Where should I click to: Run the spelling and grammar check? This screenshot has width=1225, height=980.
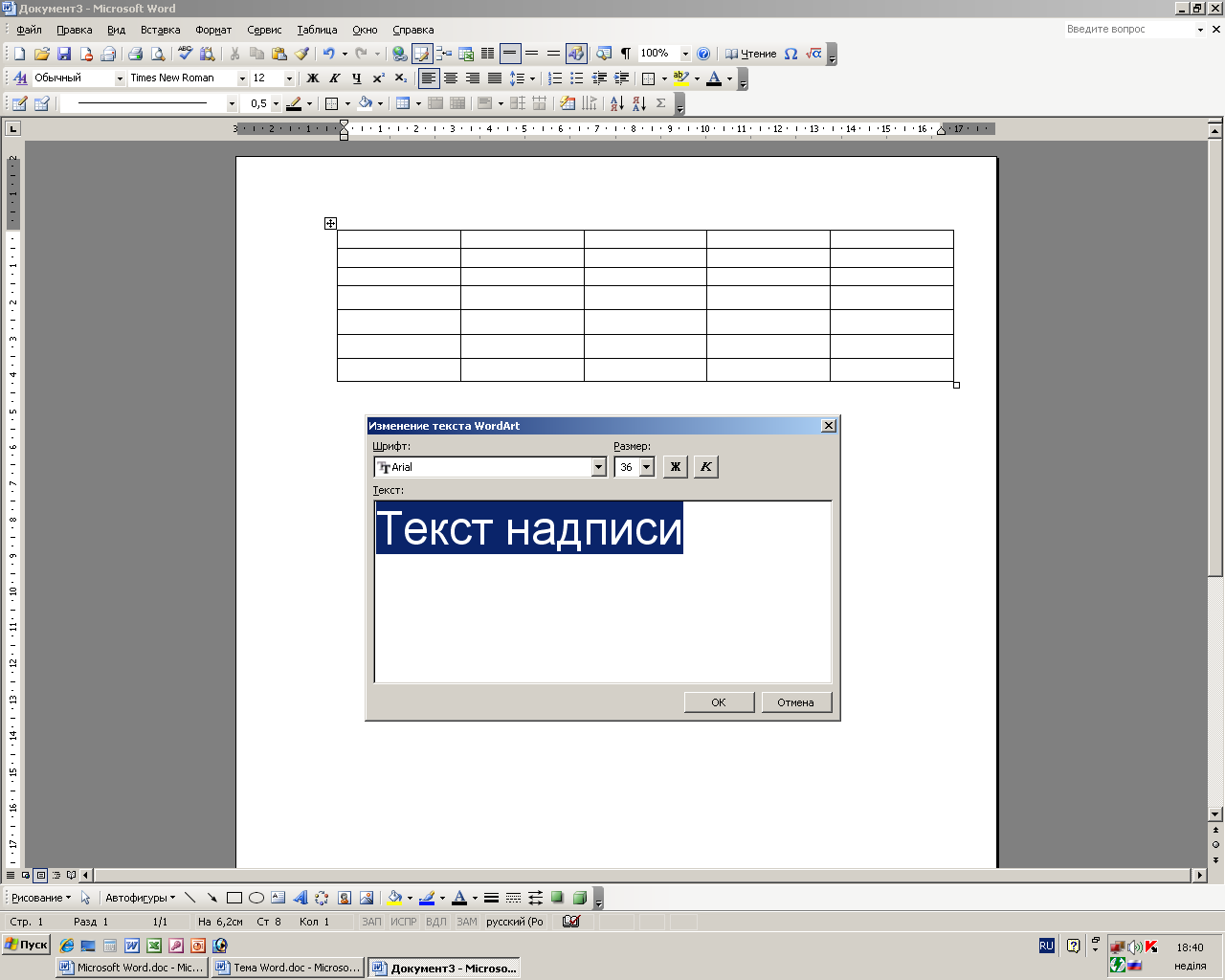[185, 54]
